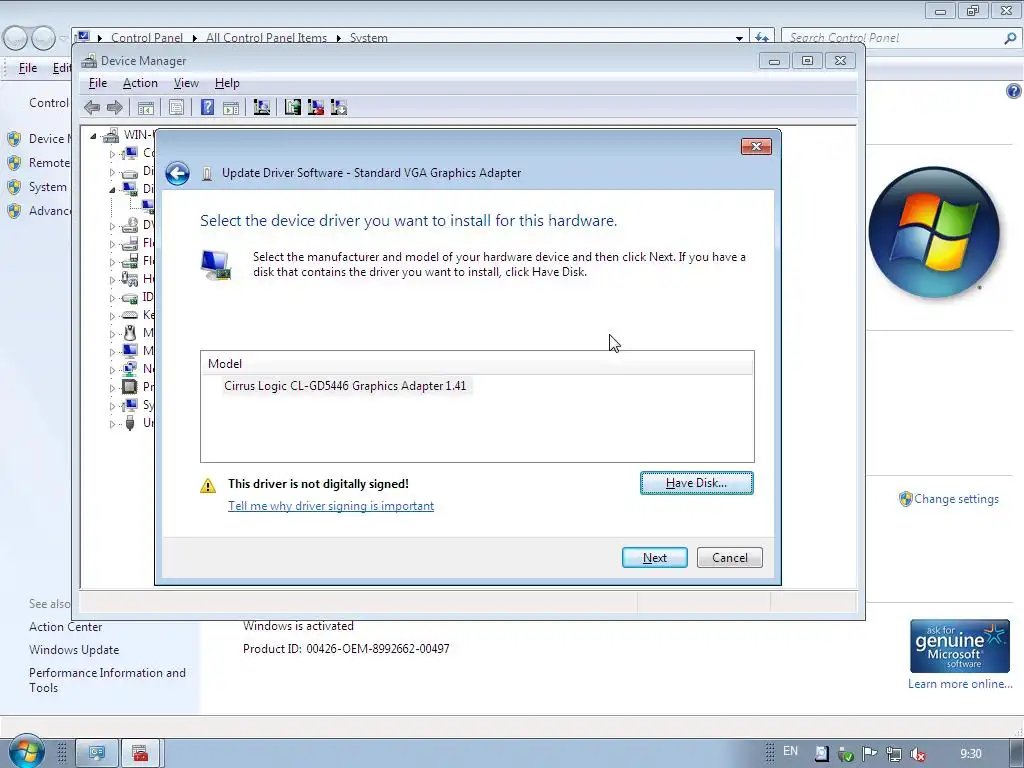The height and width of the screenshot is (768, 1024).
Task: Open the red toolbox taskbar button
Action: (x=140, y=753)
